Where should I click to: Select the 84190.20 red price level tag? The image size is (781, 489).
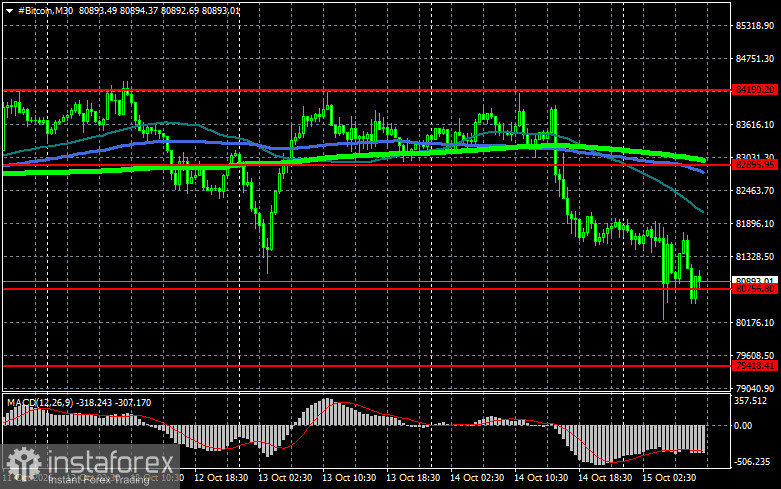[x=755, y=90]
